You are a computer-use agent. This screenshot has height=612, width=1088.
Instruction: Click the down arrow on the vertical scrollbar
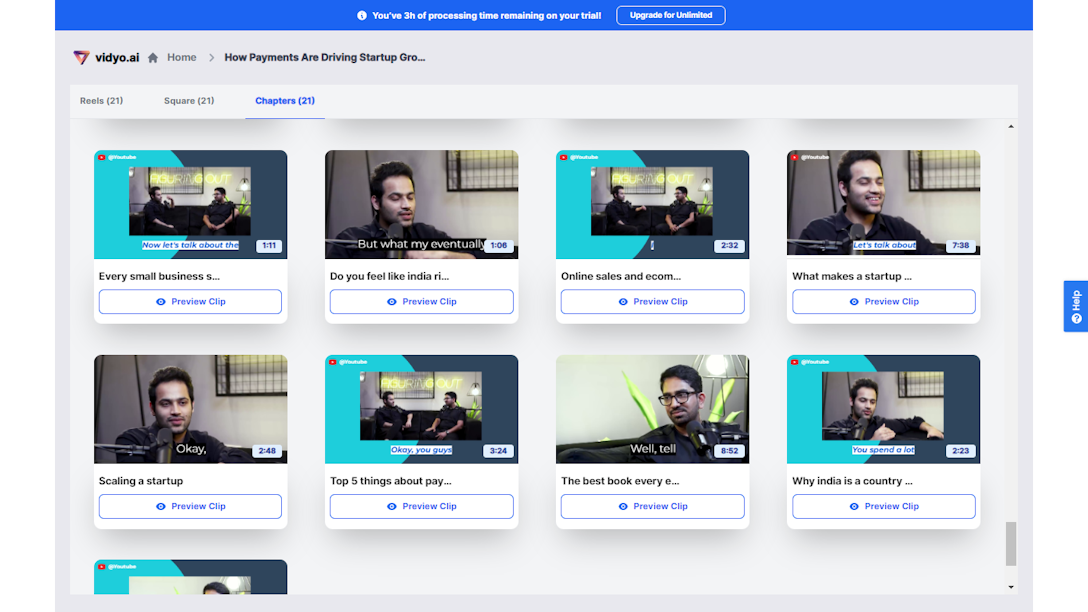point(1011,586)
